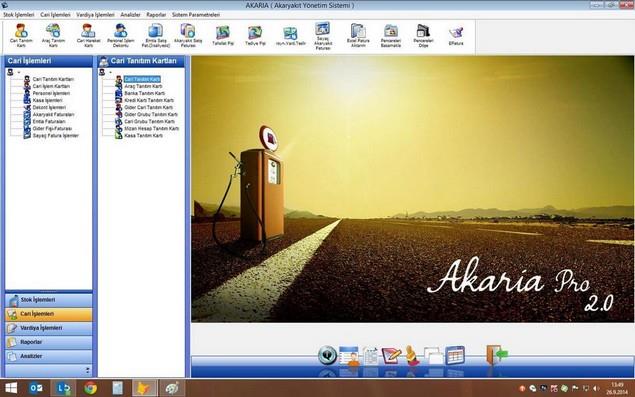Select Akaryakıt Faturaları in the left tree
This screenshot has height=397, width=635.
(53, 114)
